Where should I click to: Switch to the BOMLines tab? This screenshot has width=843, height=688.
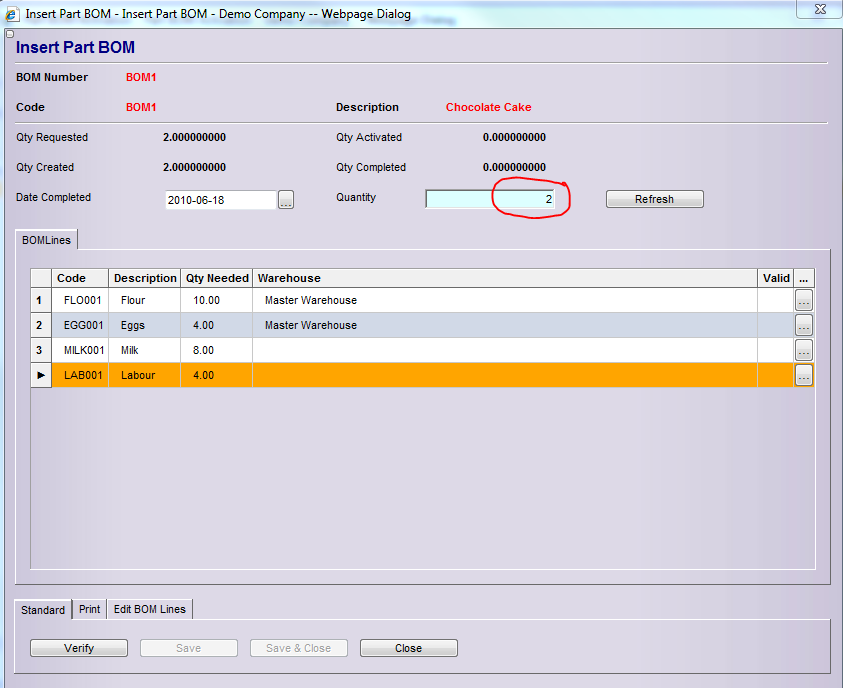click(x=46, y=240)
